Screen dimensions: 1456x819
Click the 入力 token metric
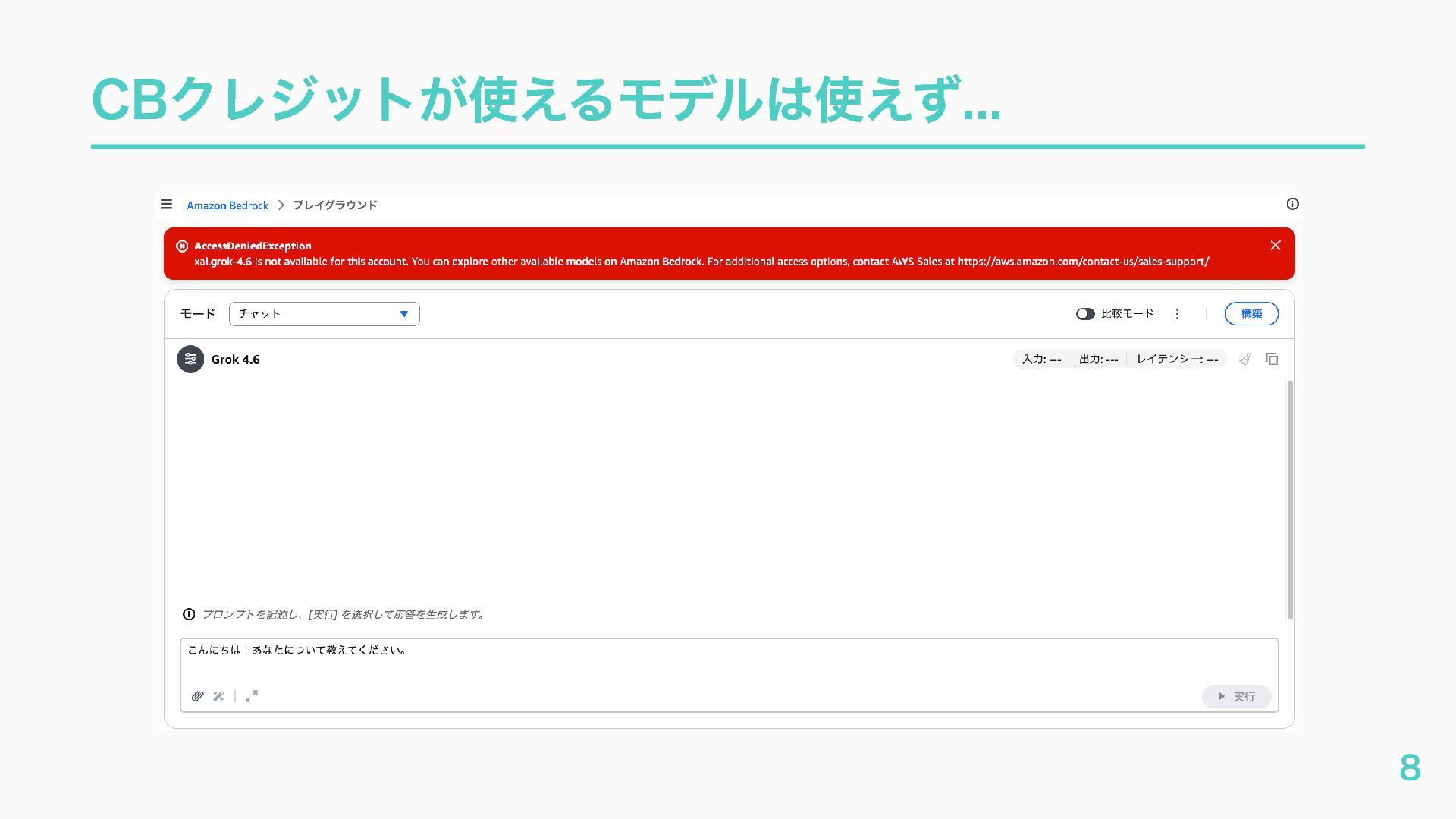(x=1041, y=359)
